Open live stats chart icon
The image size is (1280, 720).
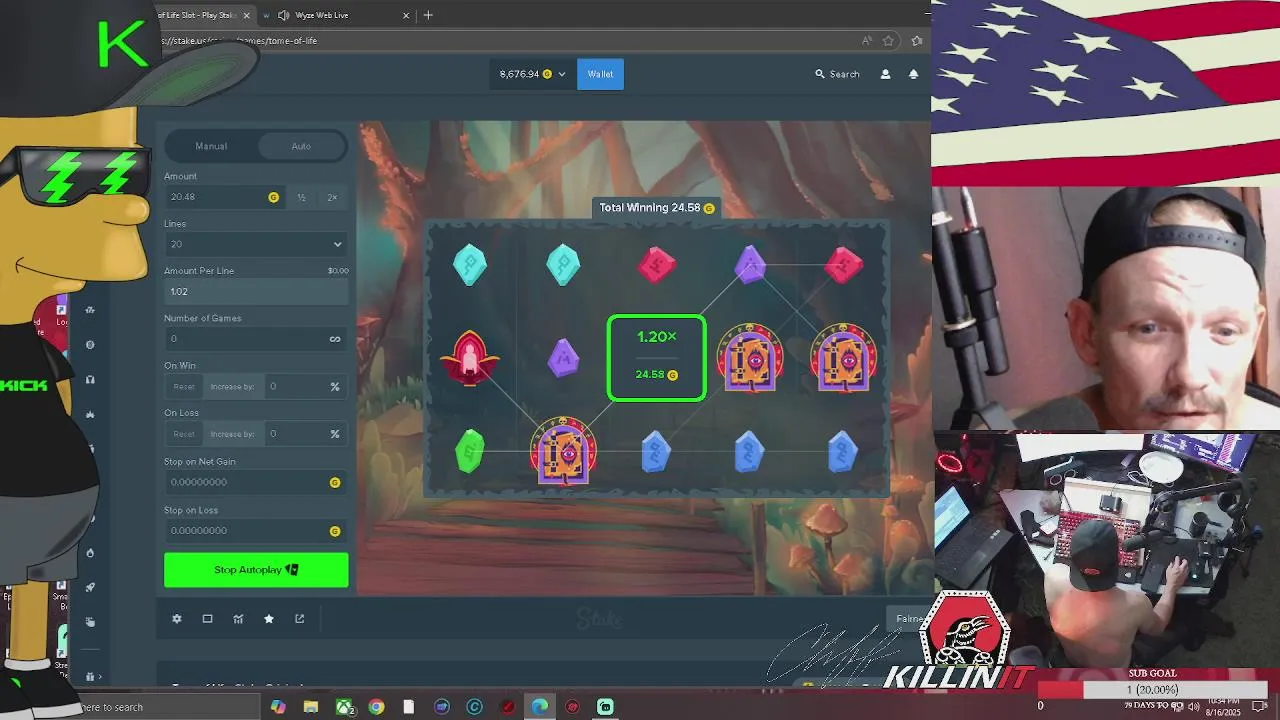coord(238,619)
